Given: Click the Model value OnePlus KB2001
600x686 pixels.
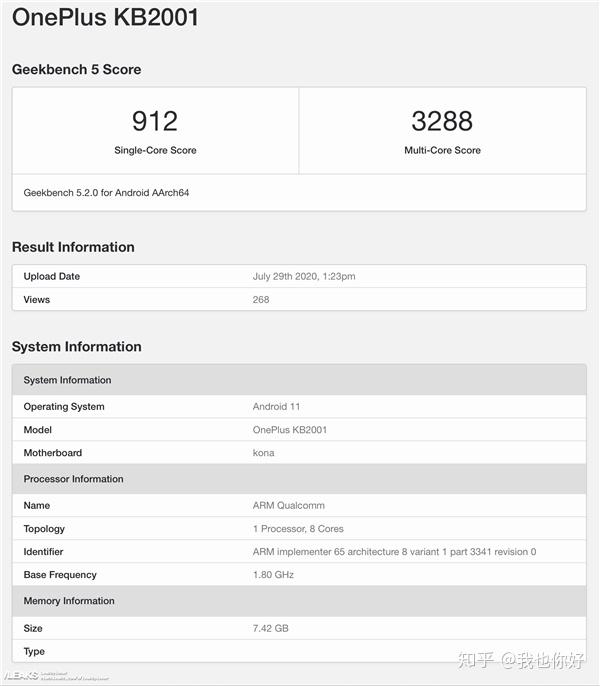Looking at the screenshot, I should (290, 430).
